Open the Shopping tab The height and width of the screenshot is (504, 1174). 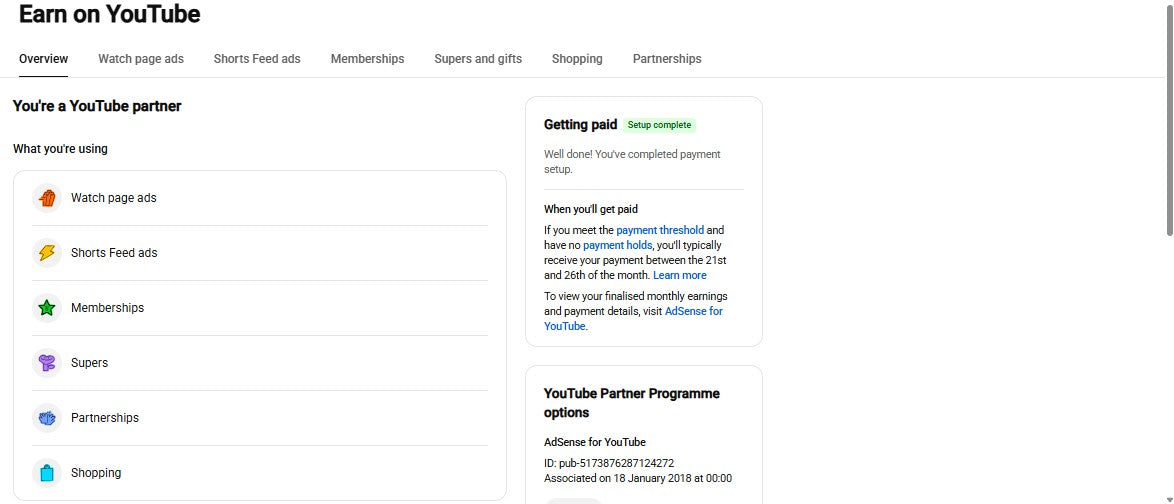tap(577, 58)
